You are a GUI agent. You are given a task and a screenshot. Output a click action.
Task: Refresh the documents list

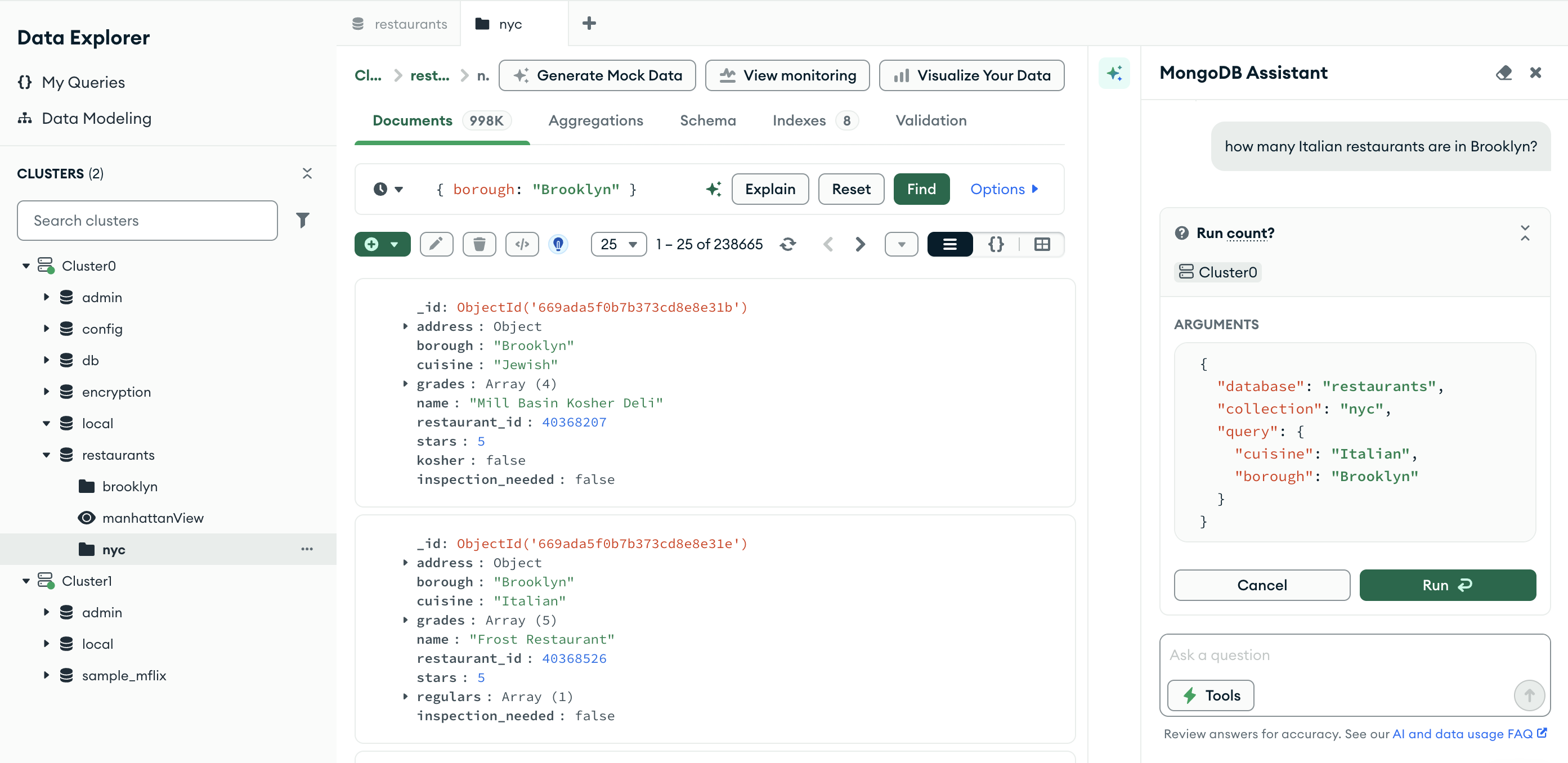click(789, 244)
